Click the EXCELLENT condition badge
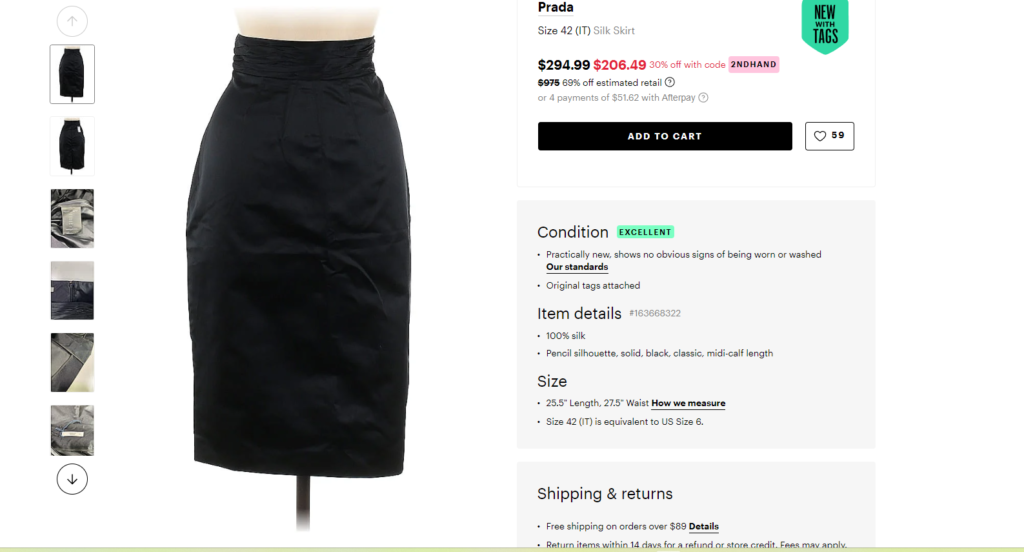This screenshot has height=552, width=1024. pos(645,232)
